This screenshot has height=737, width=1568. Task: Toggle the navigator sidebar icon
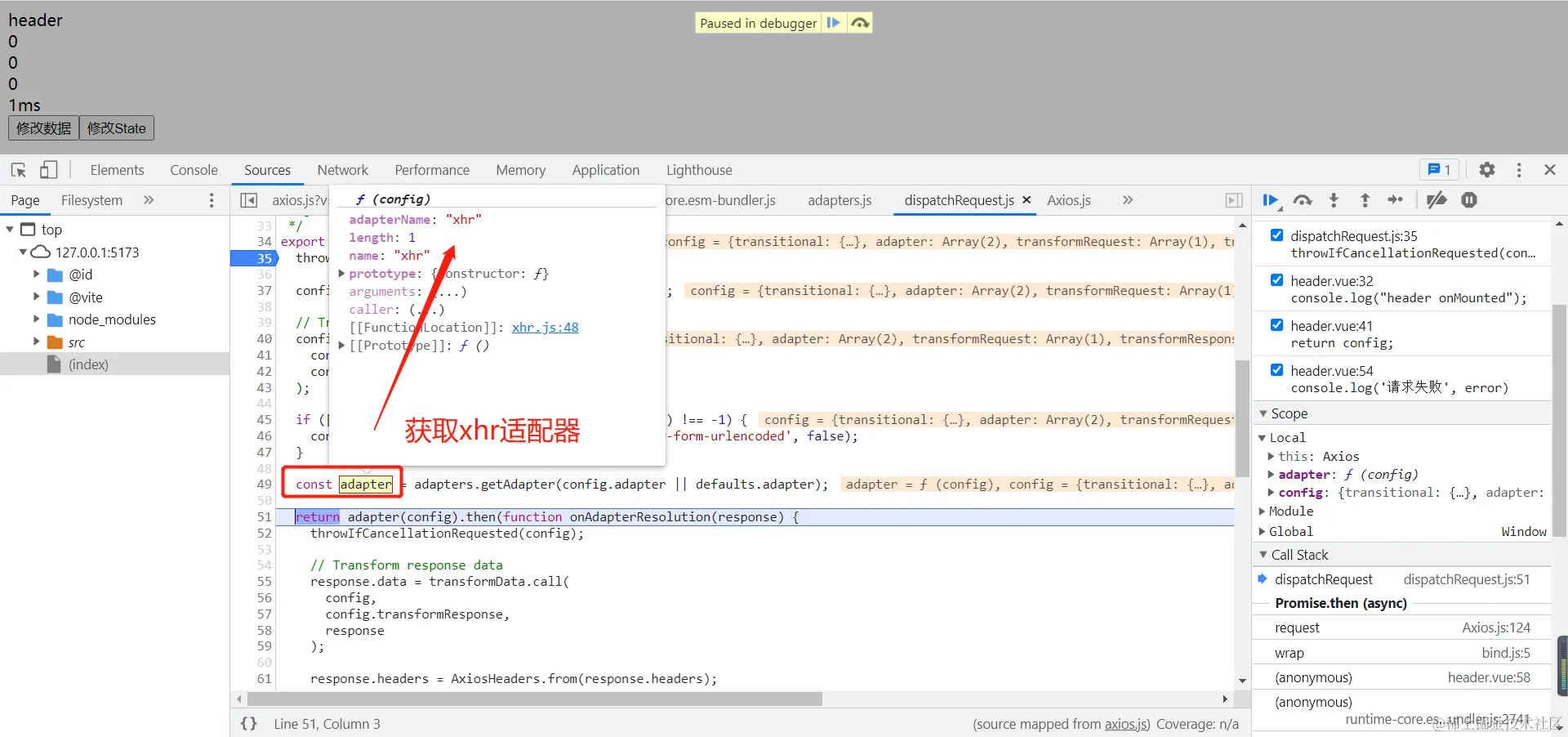point(249,200)
